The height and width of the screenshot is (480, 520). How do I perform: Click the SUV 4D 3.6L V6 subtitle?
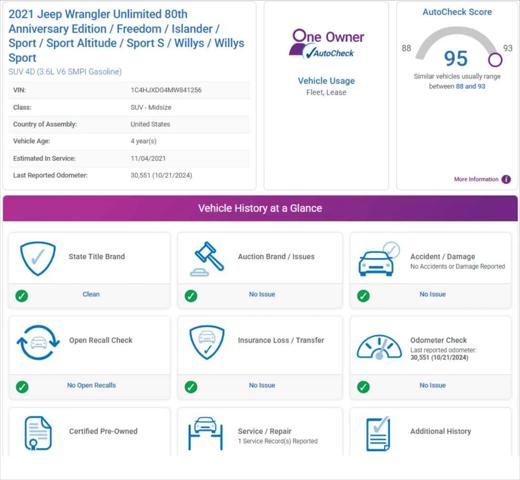(x=65, y=72)
